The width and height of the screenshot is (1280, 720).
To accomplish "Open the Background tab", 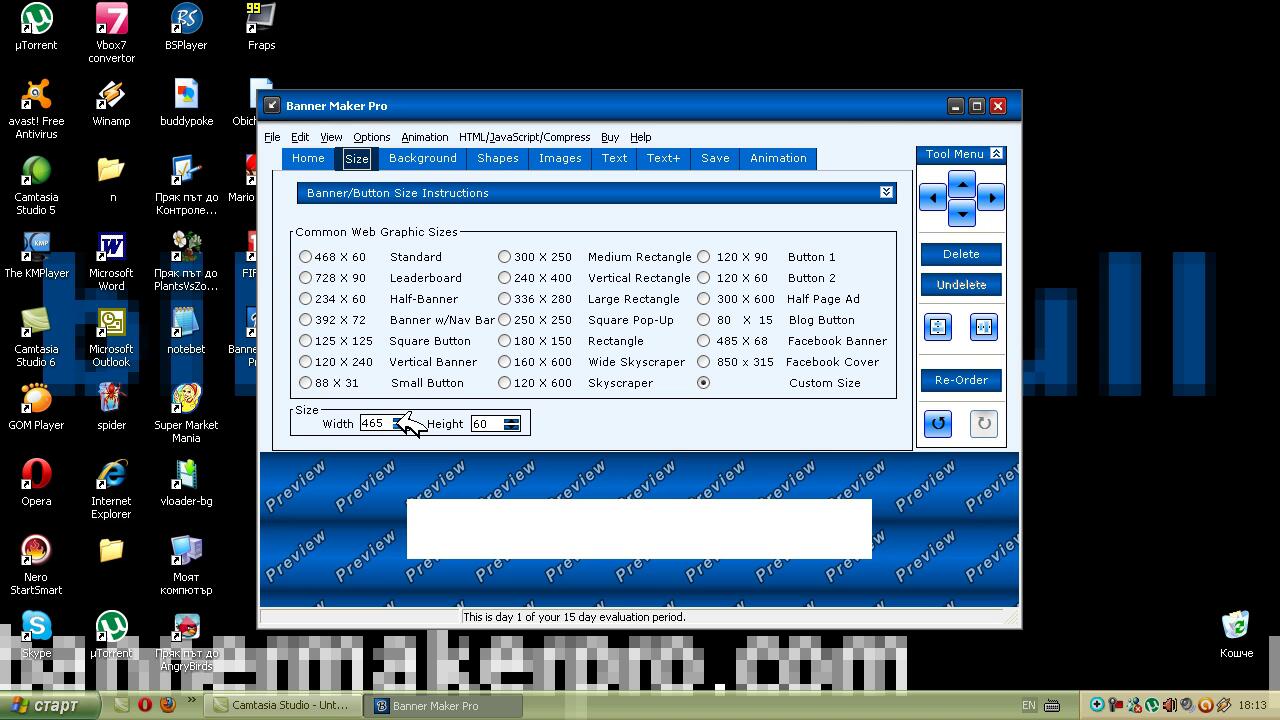I will click(422, 158).
